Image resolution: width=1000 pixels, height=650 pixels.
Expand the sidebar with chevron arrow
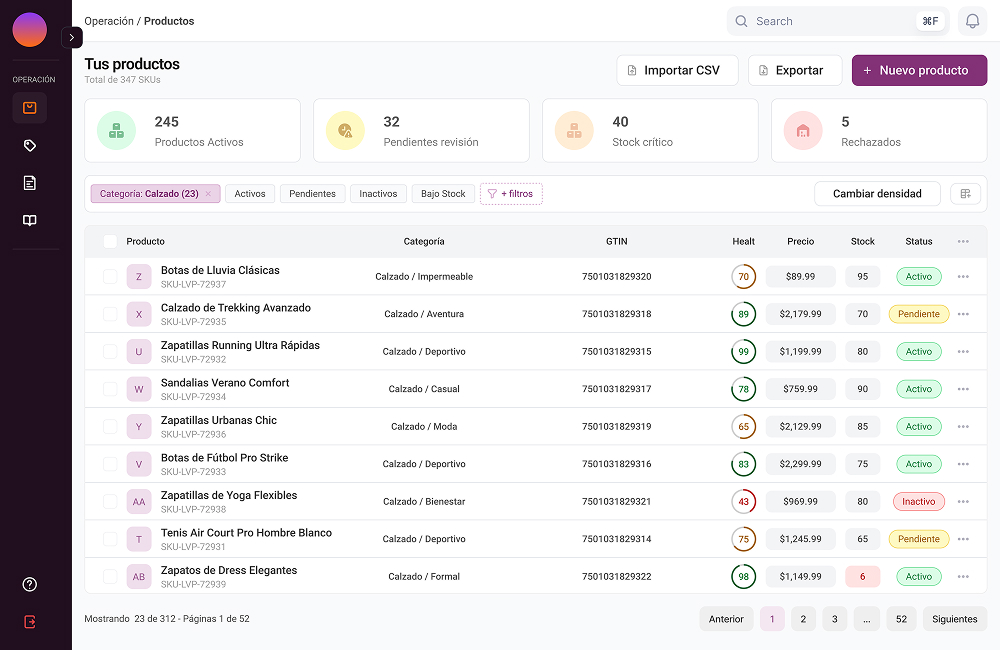pos(71,38)
